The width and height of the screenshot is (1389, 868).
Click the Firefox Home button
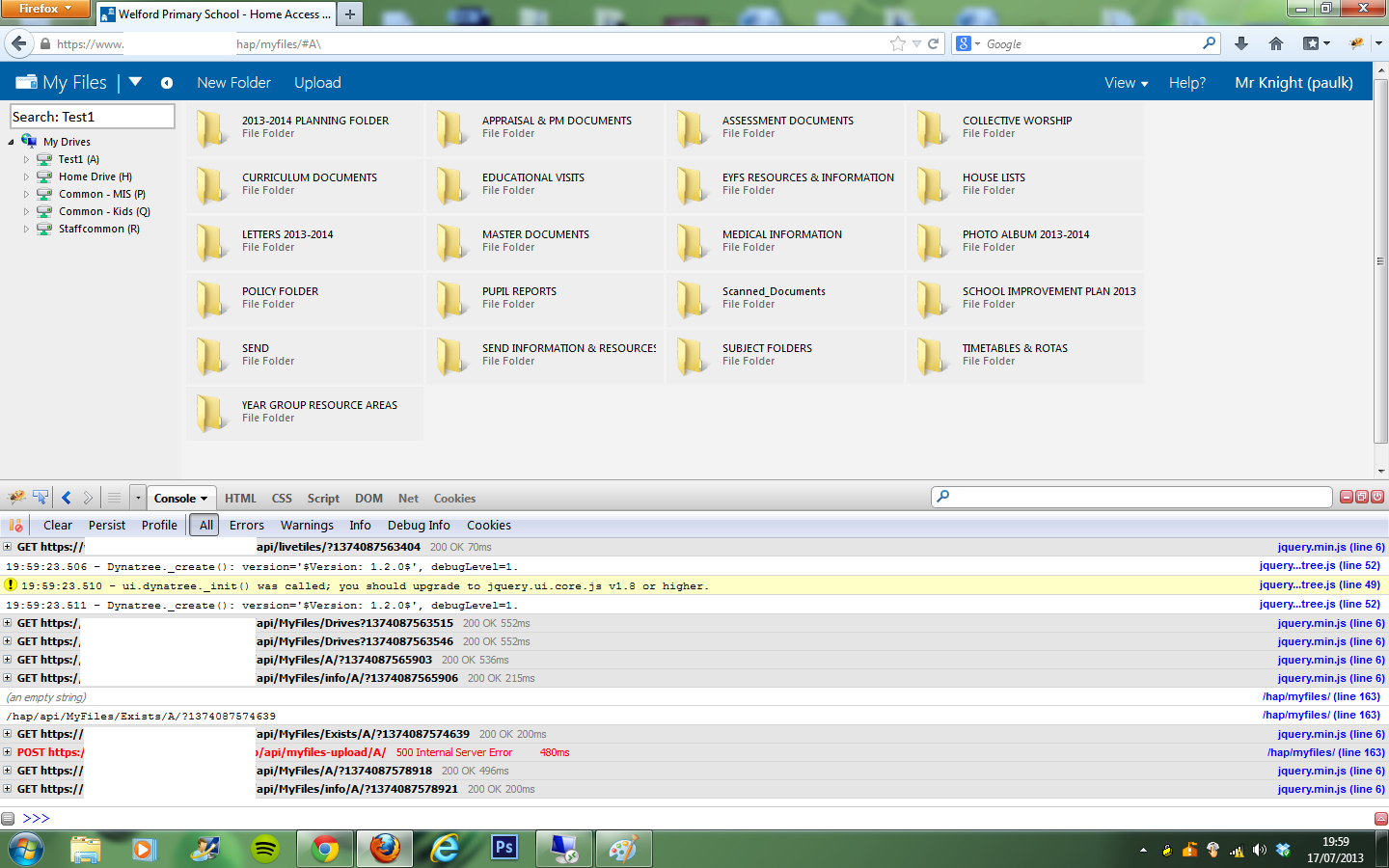point(1275,43)
